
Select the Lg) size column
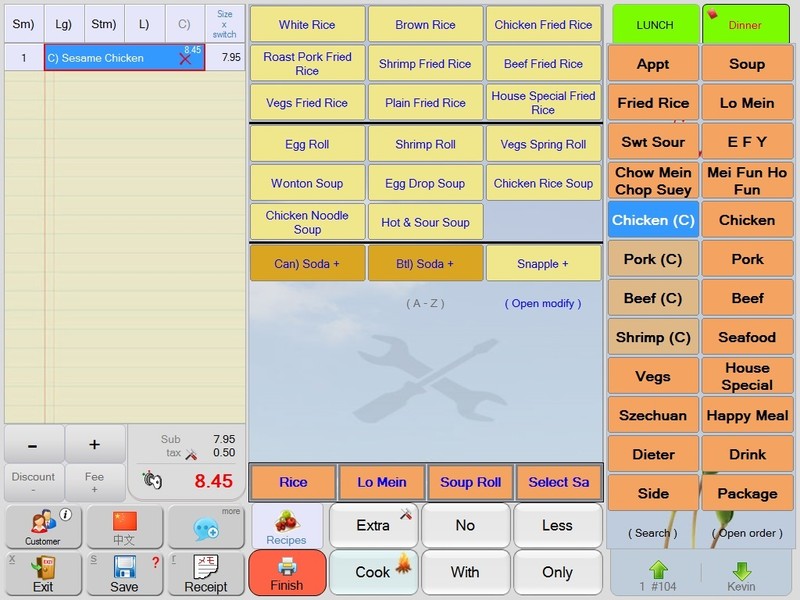(x=64, y=23)
